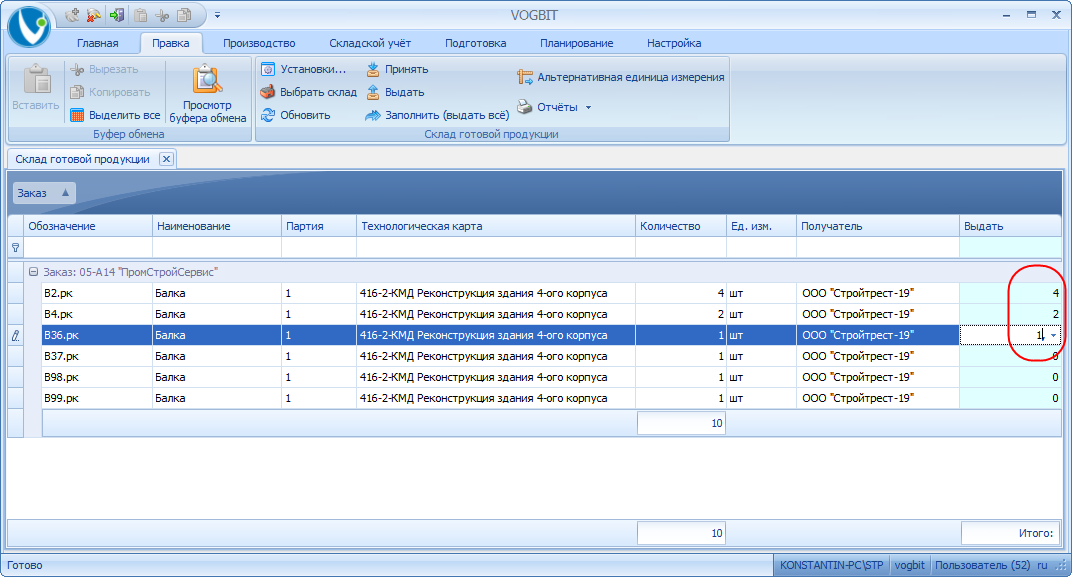The height and width of the screenshot is (577, 1072).
Task: Click Выделить все to select all rows
Action: [x=115, y=115]
